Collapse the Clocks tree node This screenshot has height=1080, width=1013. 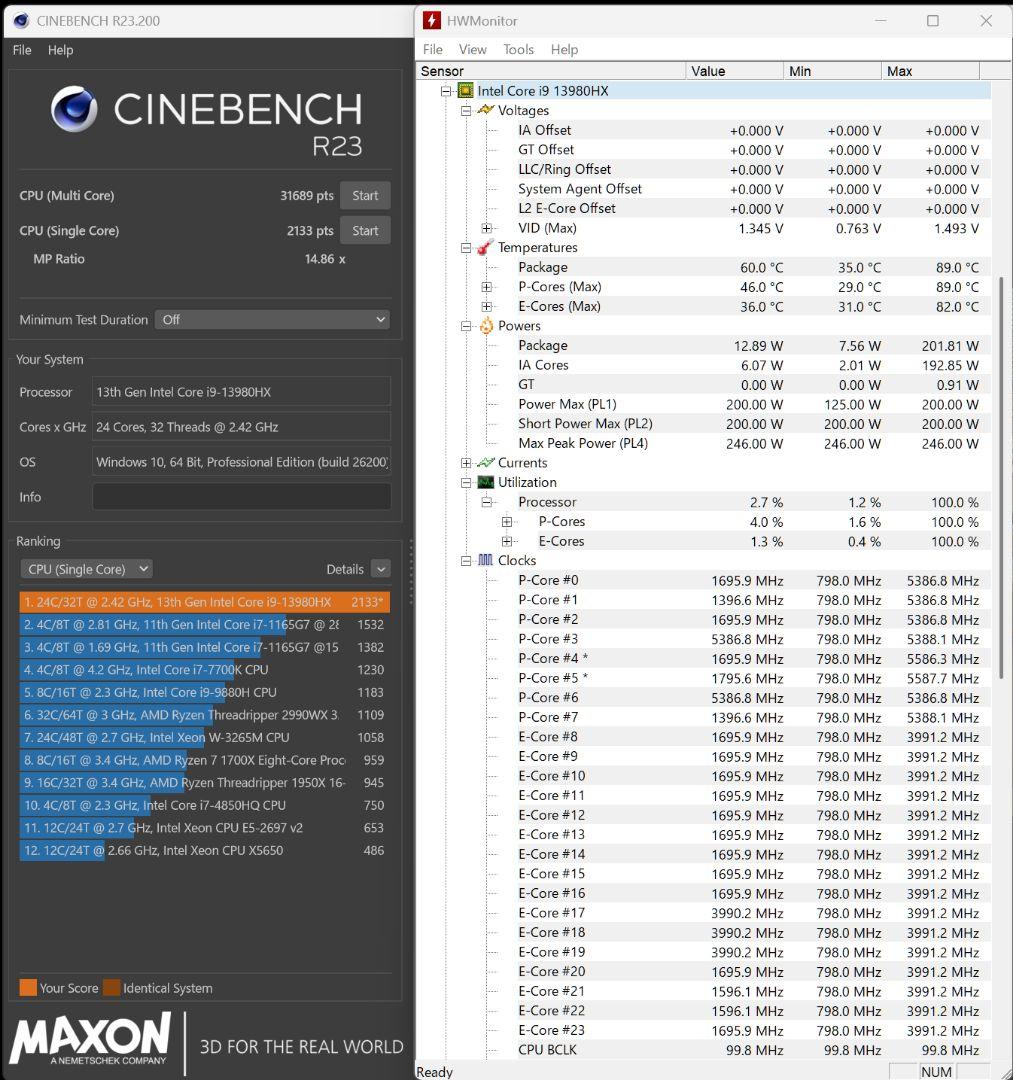(466, 561)
